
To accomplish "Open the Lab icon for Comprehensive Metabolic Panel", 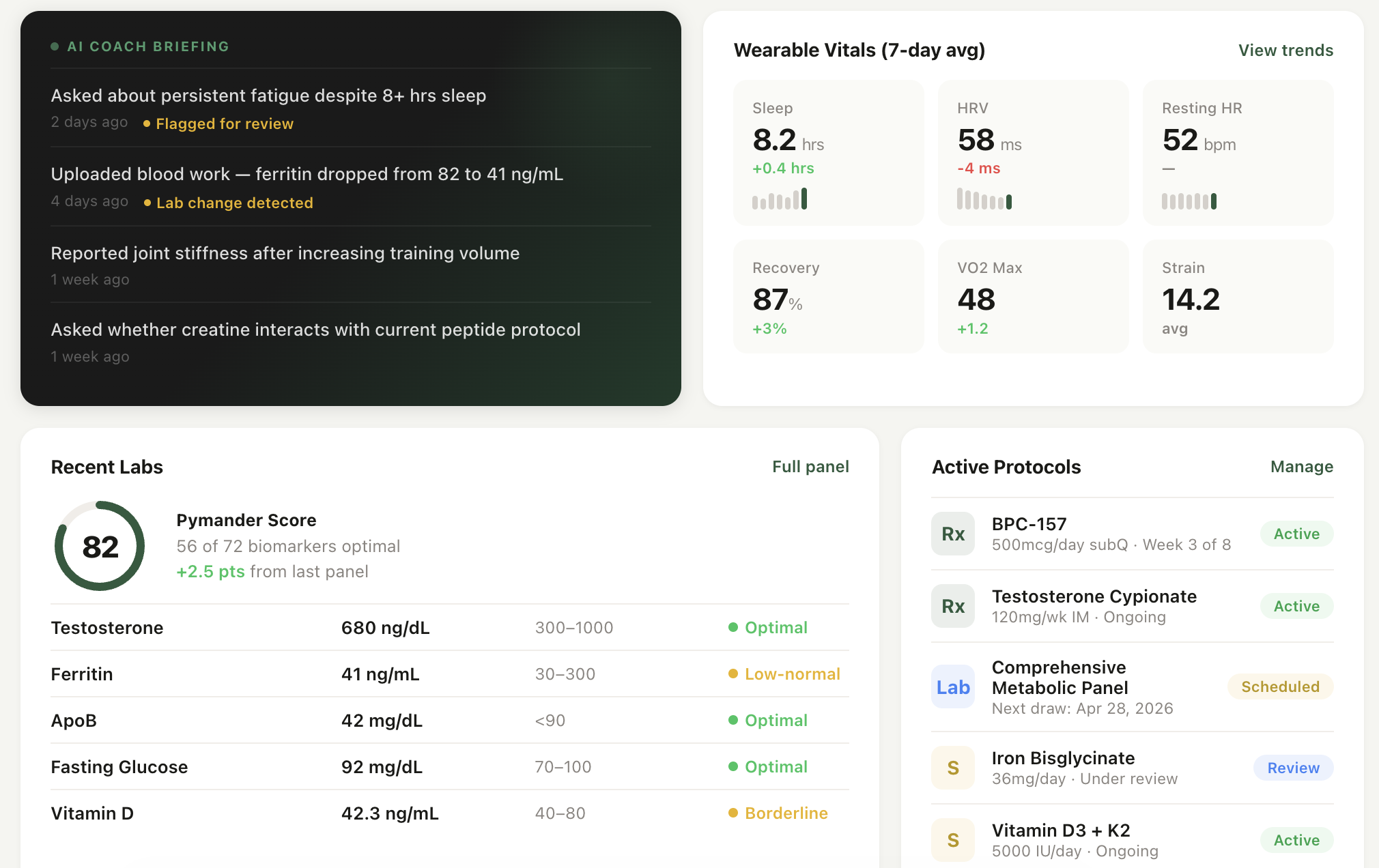I will [952, 687].
